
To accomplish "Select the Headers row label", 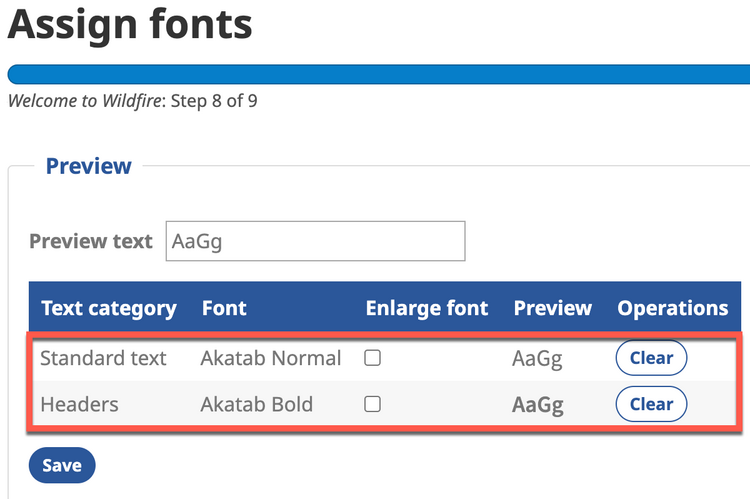I will [x=79, y=404].
